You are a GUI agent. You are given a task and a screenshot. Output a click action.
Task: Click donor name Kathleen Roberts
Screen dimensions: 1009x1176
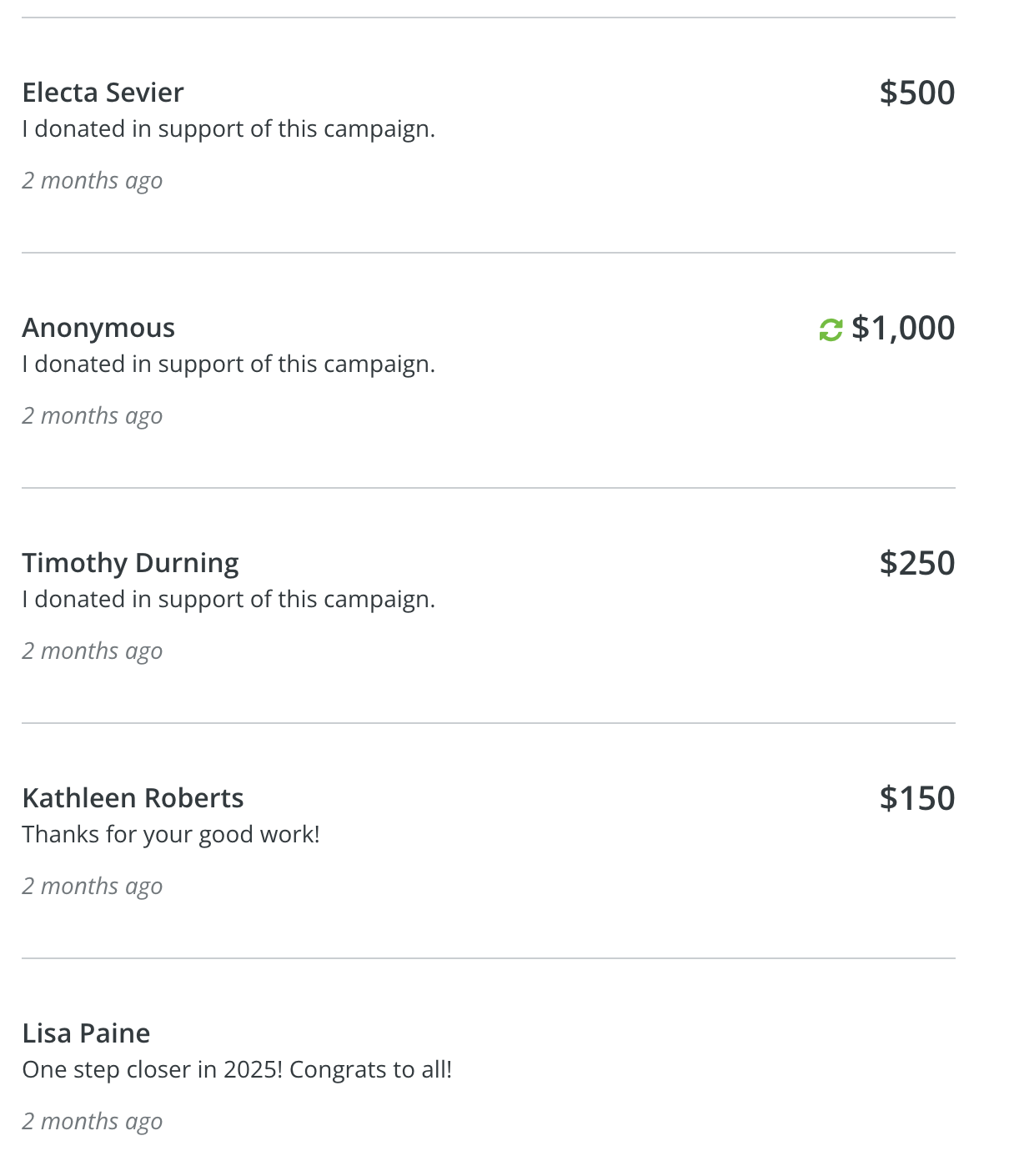point(133,798)
